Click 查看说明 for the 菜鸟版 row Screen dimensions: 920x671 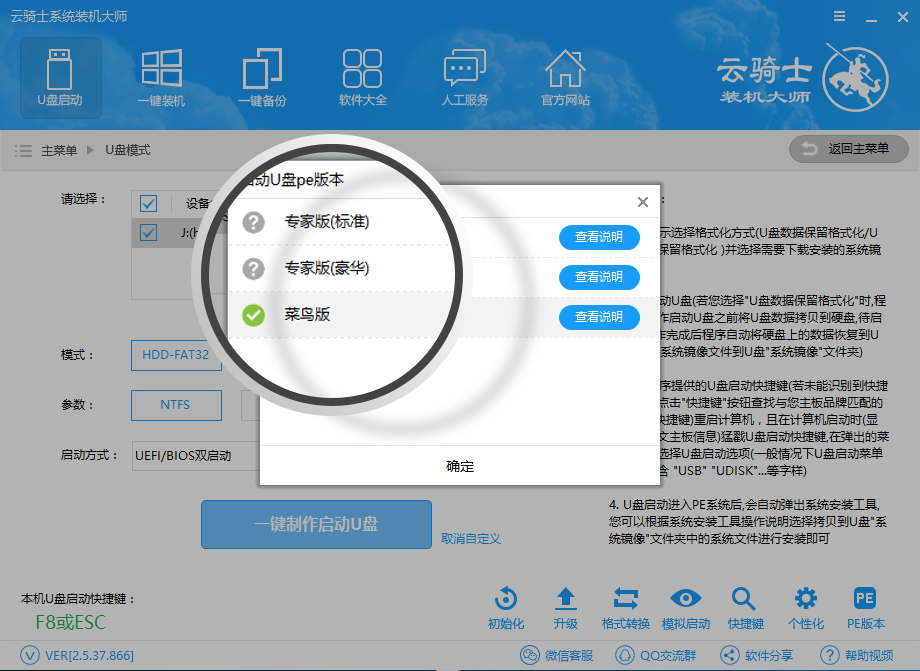click(599, 317)
